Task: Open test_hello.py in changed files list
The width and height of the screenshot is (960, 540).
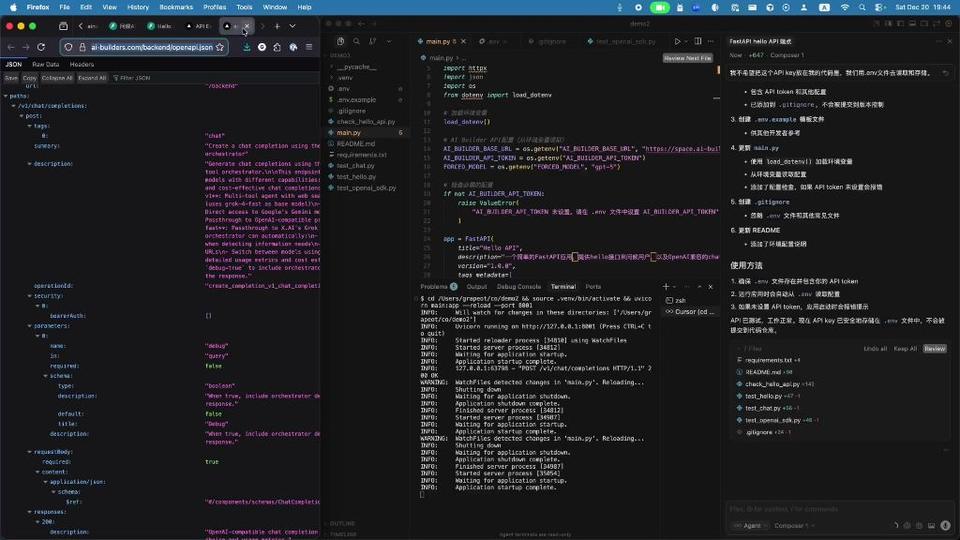Action: click(x=763, y=396)
